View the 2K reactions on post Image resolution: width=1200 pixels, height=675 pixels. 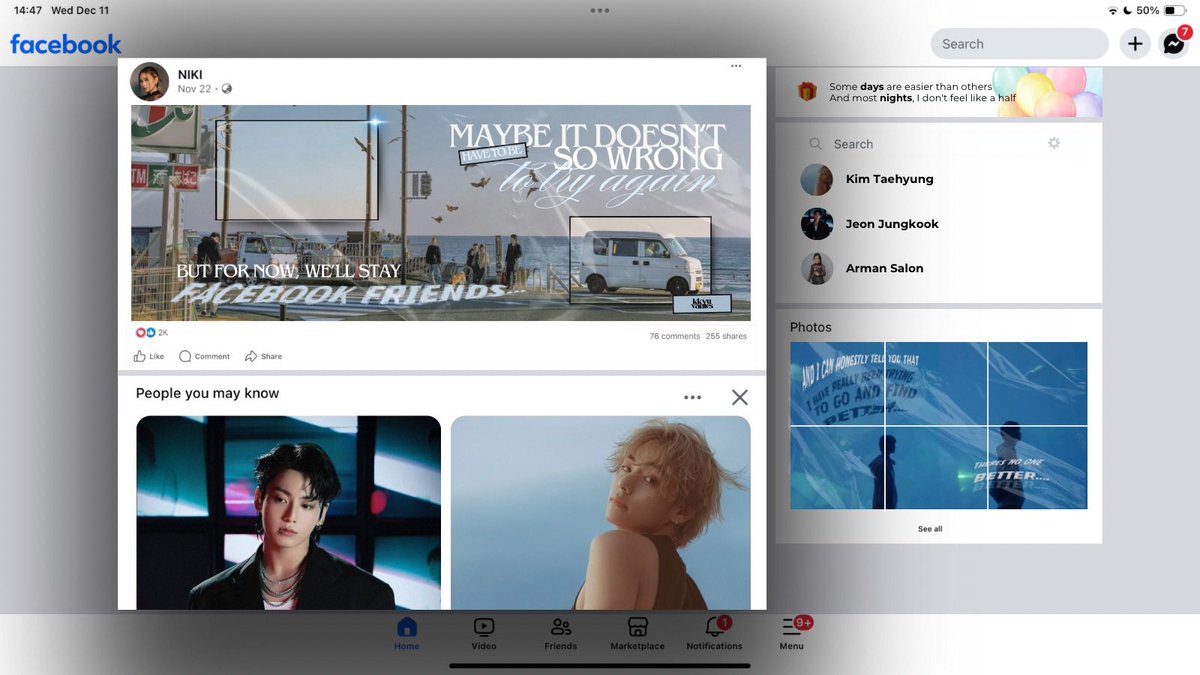(x=152, y=332)
